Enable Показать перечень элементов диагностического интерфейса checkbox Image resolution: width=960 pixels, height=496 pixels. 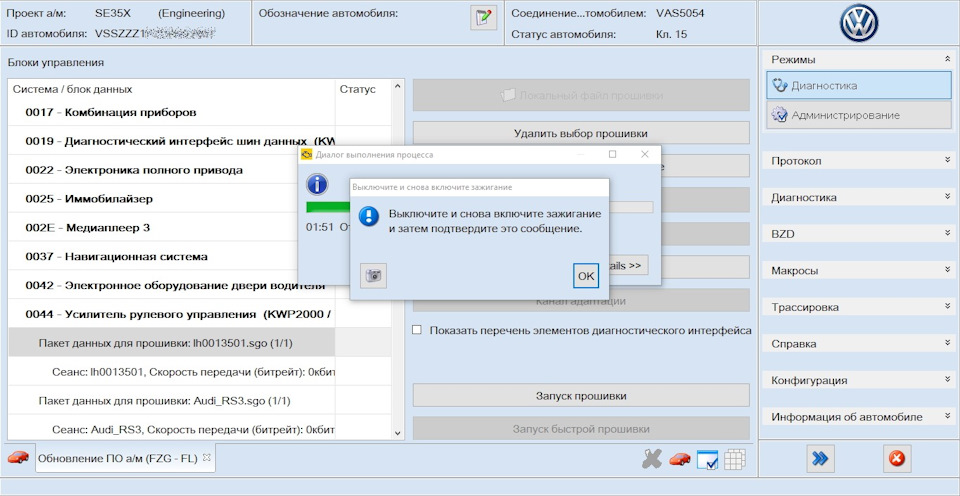(417, 330)
